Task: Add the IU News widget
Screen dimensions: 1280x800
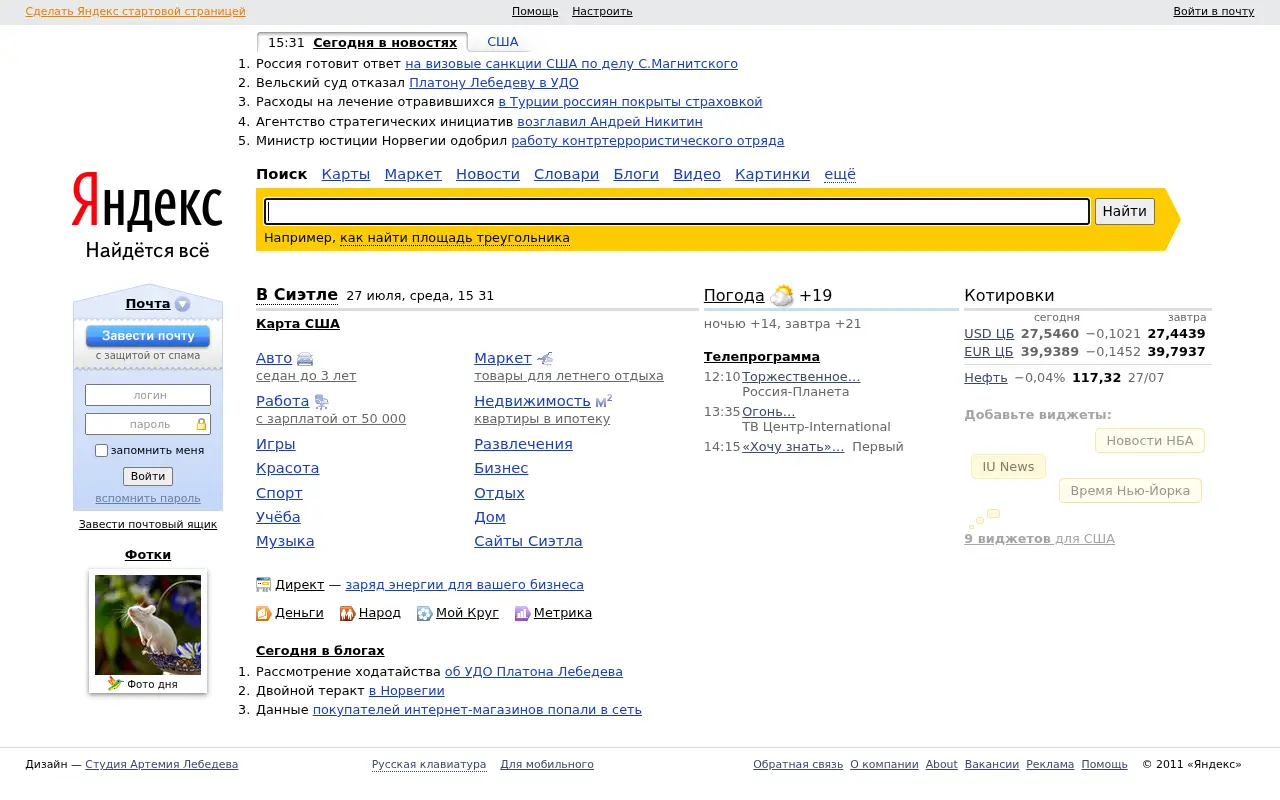Action: 1008,466
